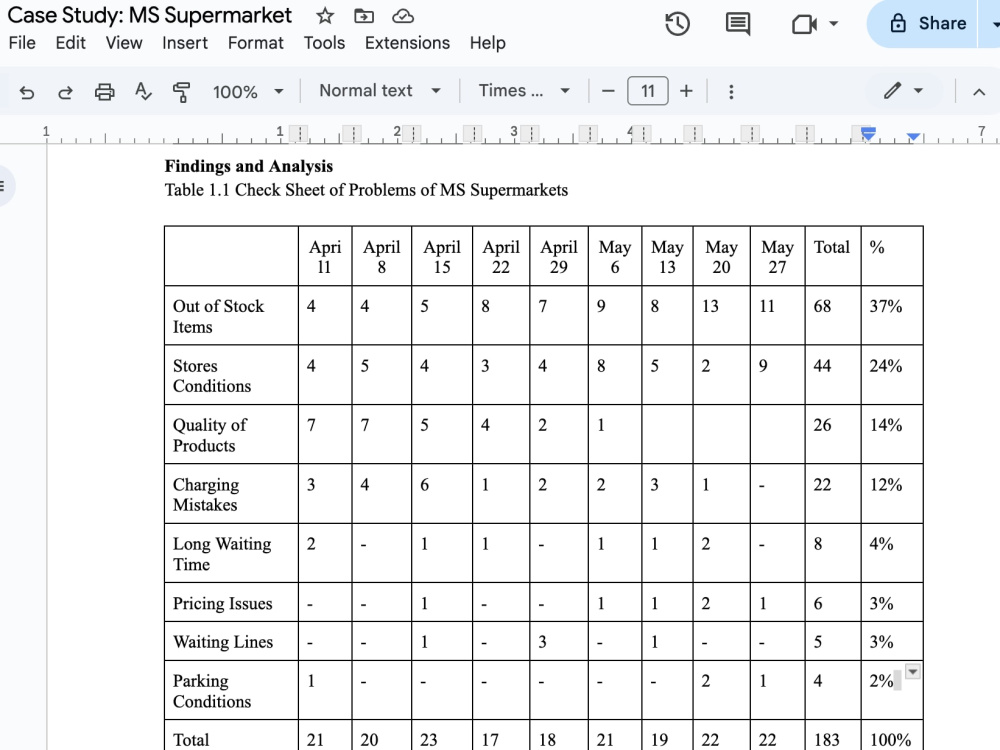Screen dimensions: 1000x750
Task: Open the move-to-folder icon
Action: (x=364, y=16)
